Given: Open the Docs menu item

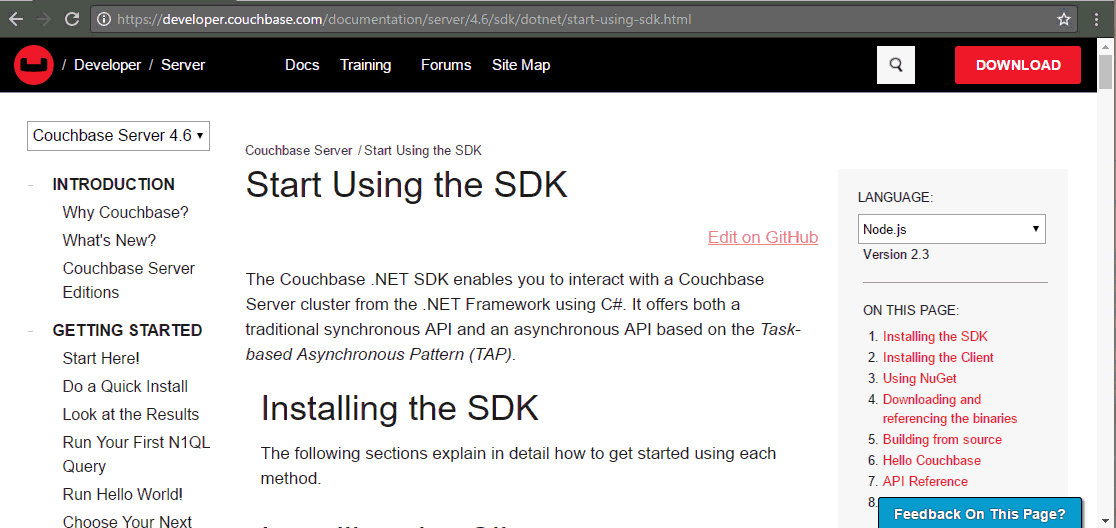Looking at the screenshot, I should 302,65.
